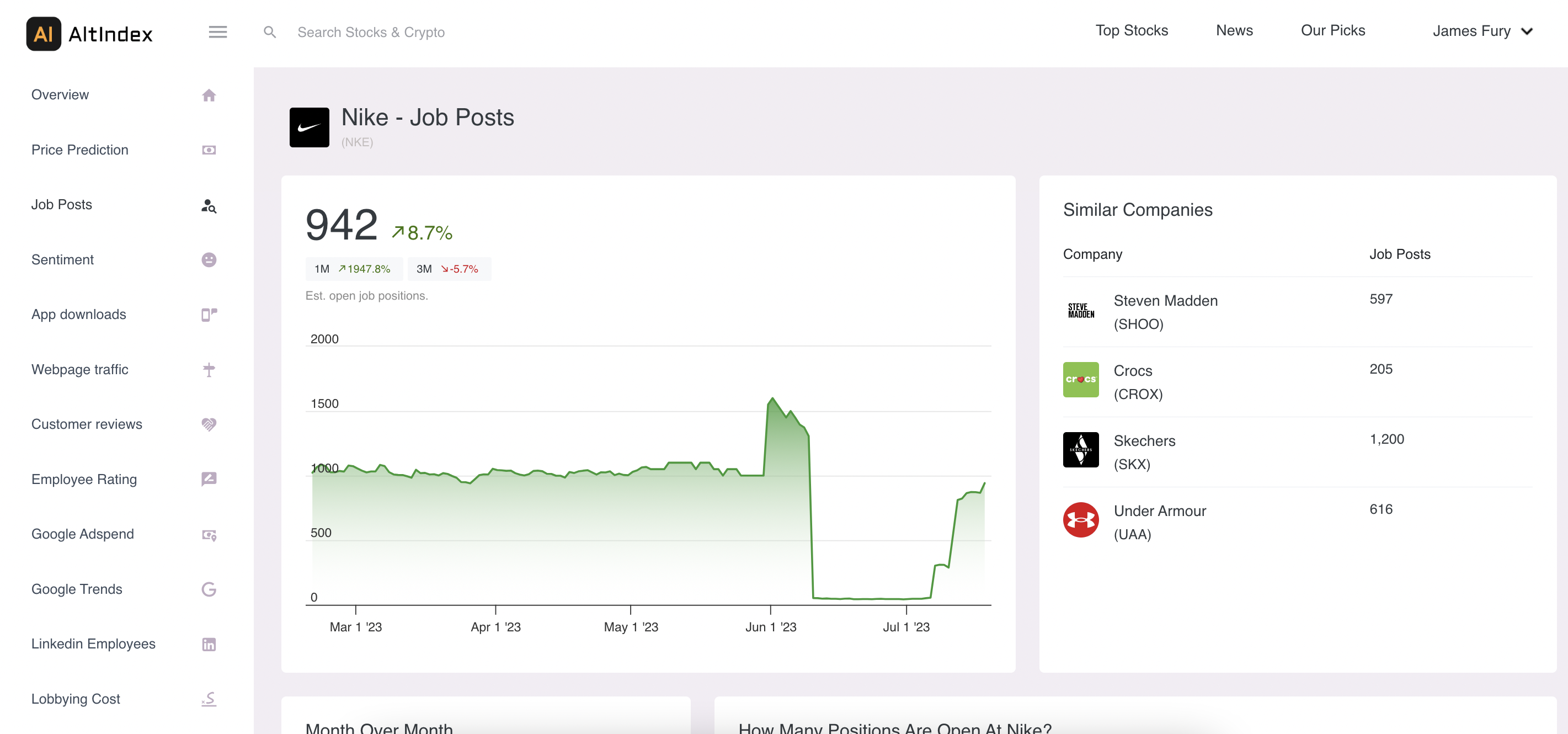Viewport: 1568px width, 734px height.
Task: Select Sentiment in the sidebar
Action: coord(63,260)
